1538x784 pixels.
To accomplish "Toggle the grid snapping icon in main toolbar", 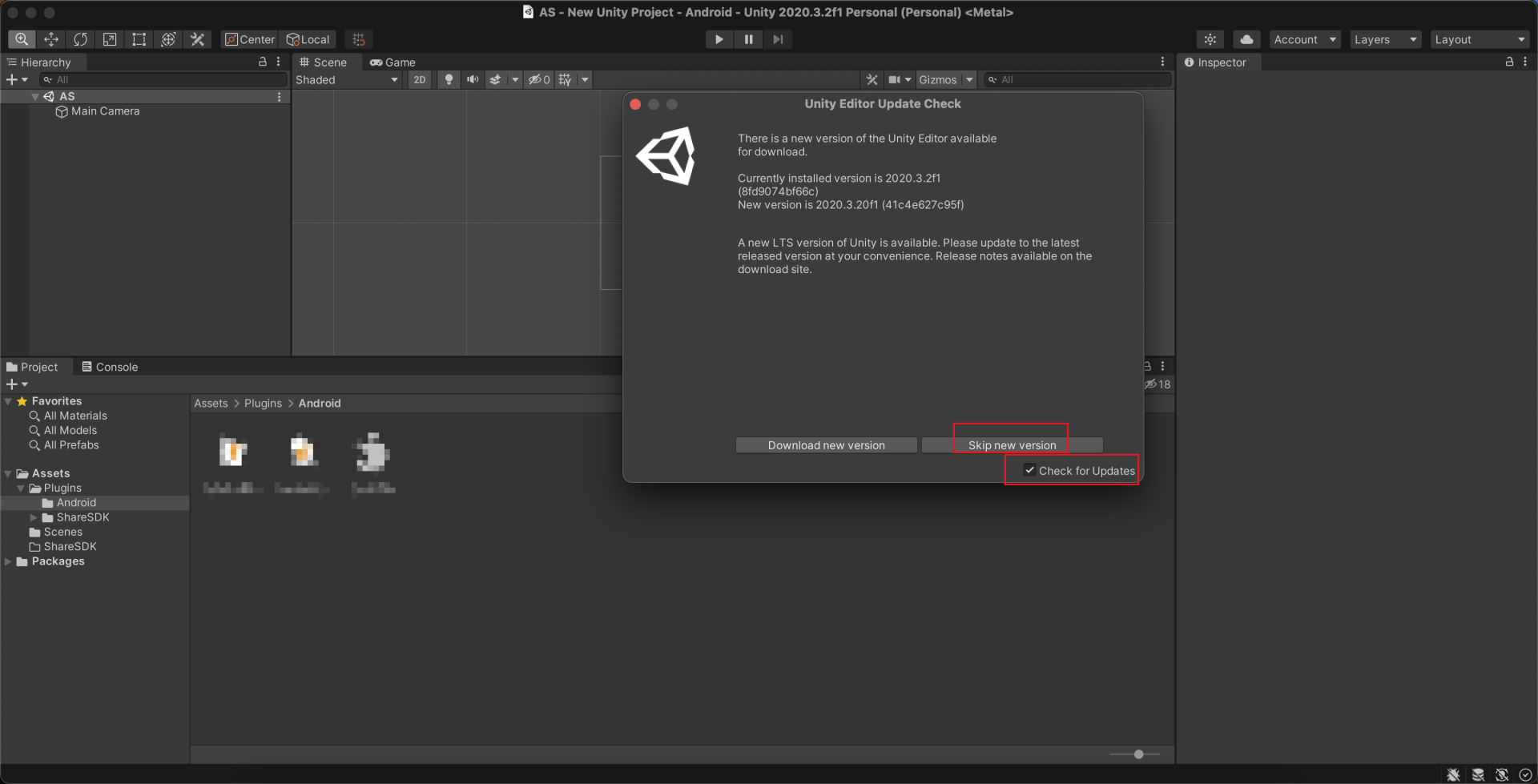I will [x=359, y=39].
